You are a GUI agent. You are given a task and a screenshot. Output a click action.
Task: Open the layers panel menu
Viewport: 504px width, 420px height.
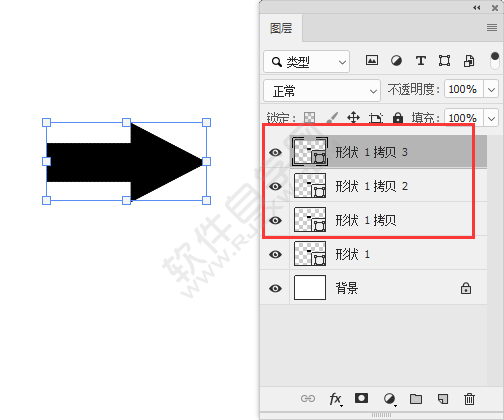pos(492,27)
